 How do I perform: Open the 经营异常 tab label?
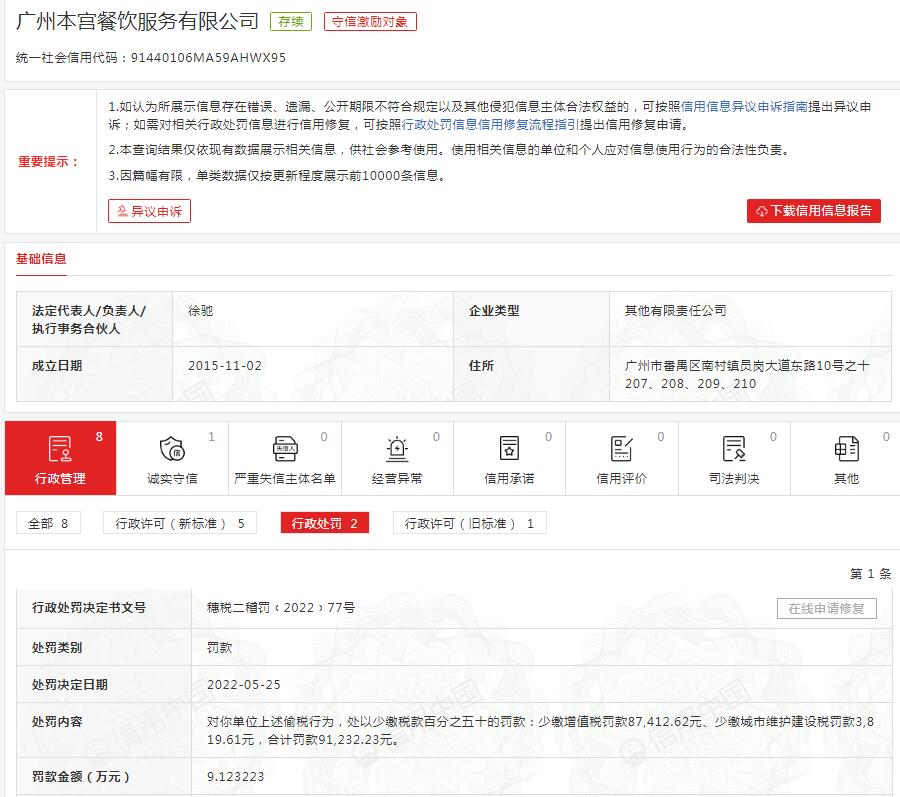coord(397,479)
